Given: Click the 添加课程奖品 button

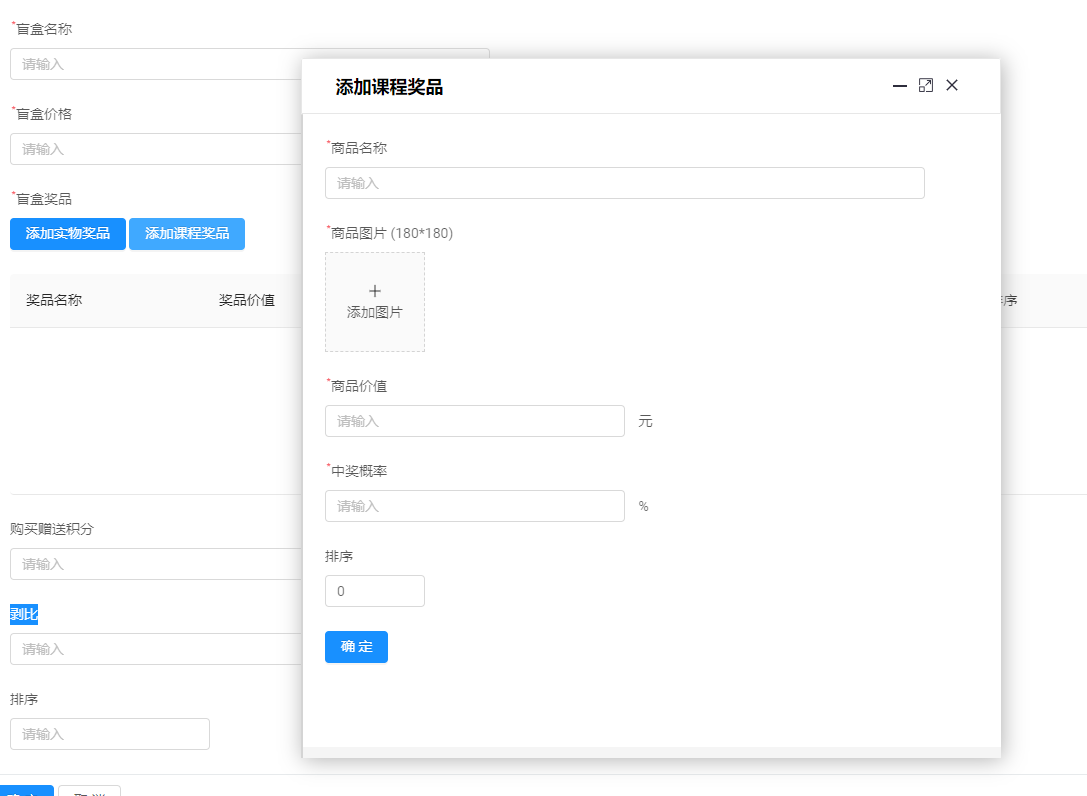Looking at the screenshot, I should [187, 234].
